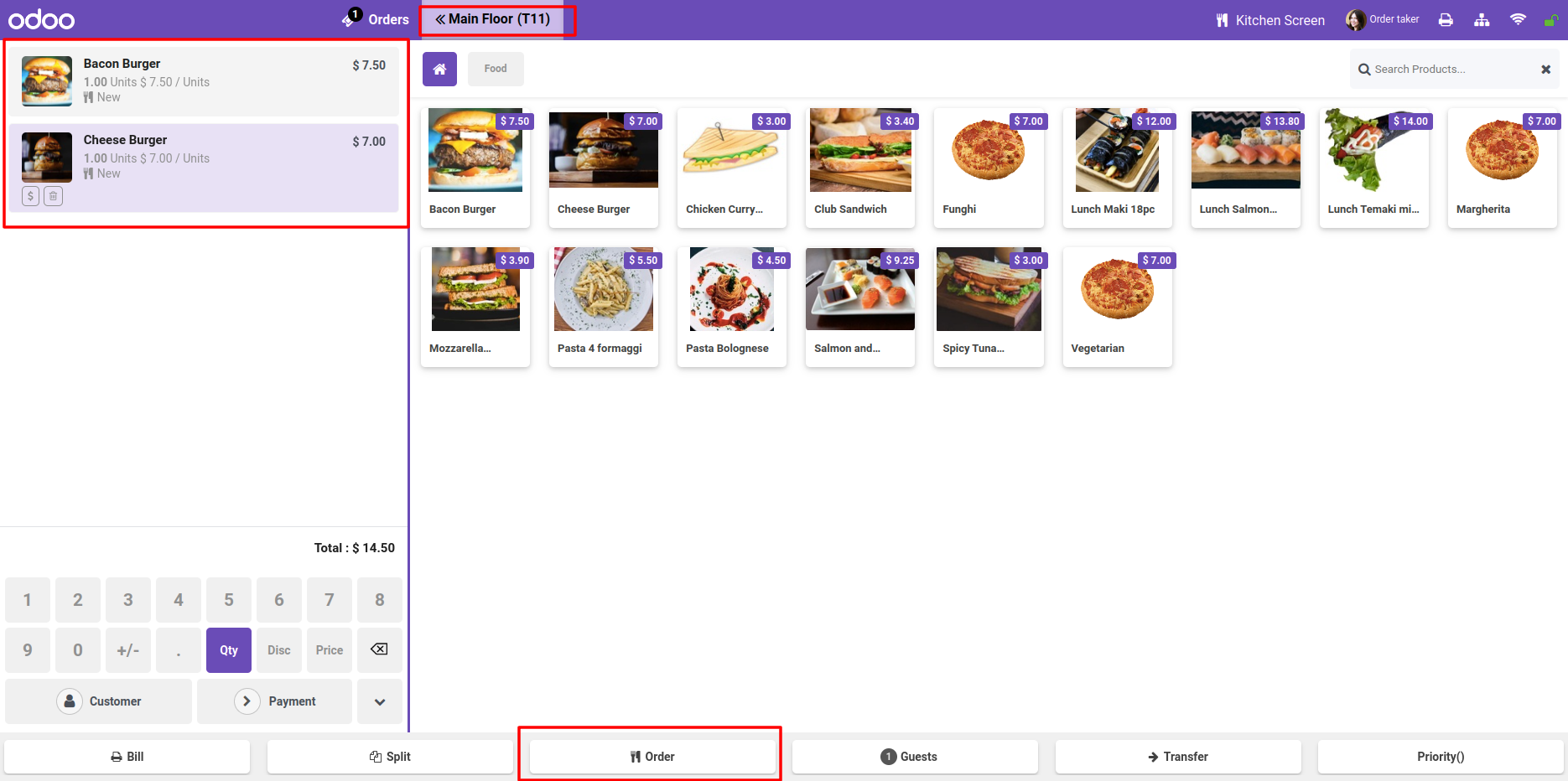1568x781 pixels.
Task: Open the Kitchen Screen link
Action: coord(1270,20)
